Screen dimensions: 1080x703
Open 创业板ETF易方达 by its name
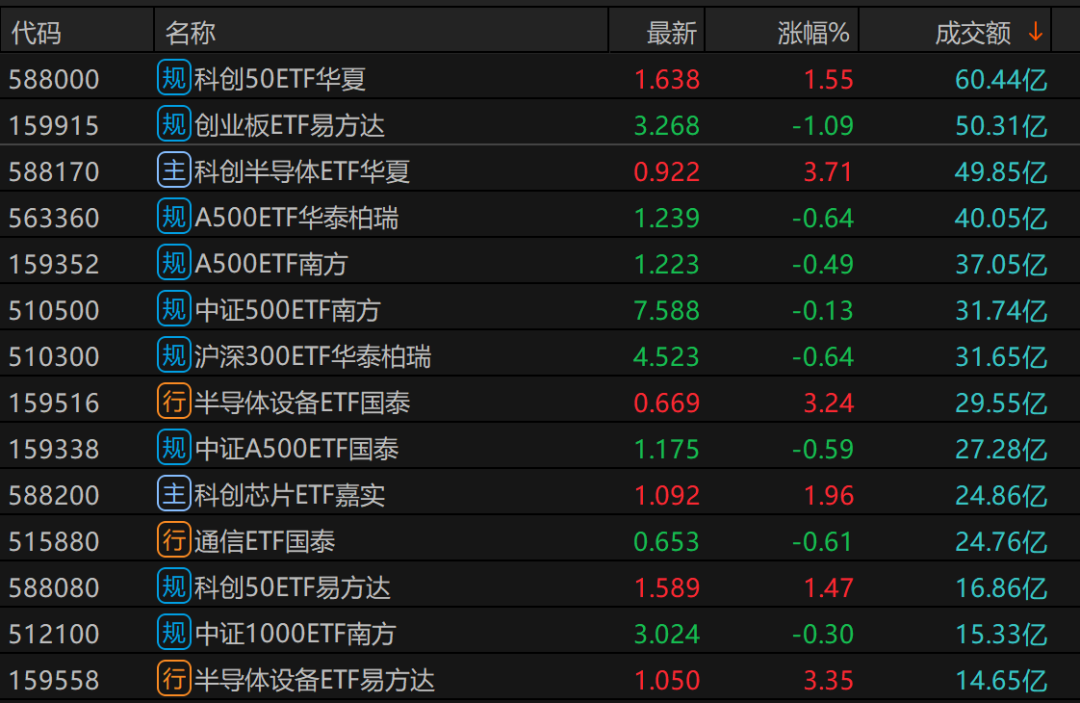pyautogui.click(x=289, y=125)
